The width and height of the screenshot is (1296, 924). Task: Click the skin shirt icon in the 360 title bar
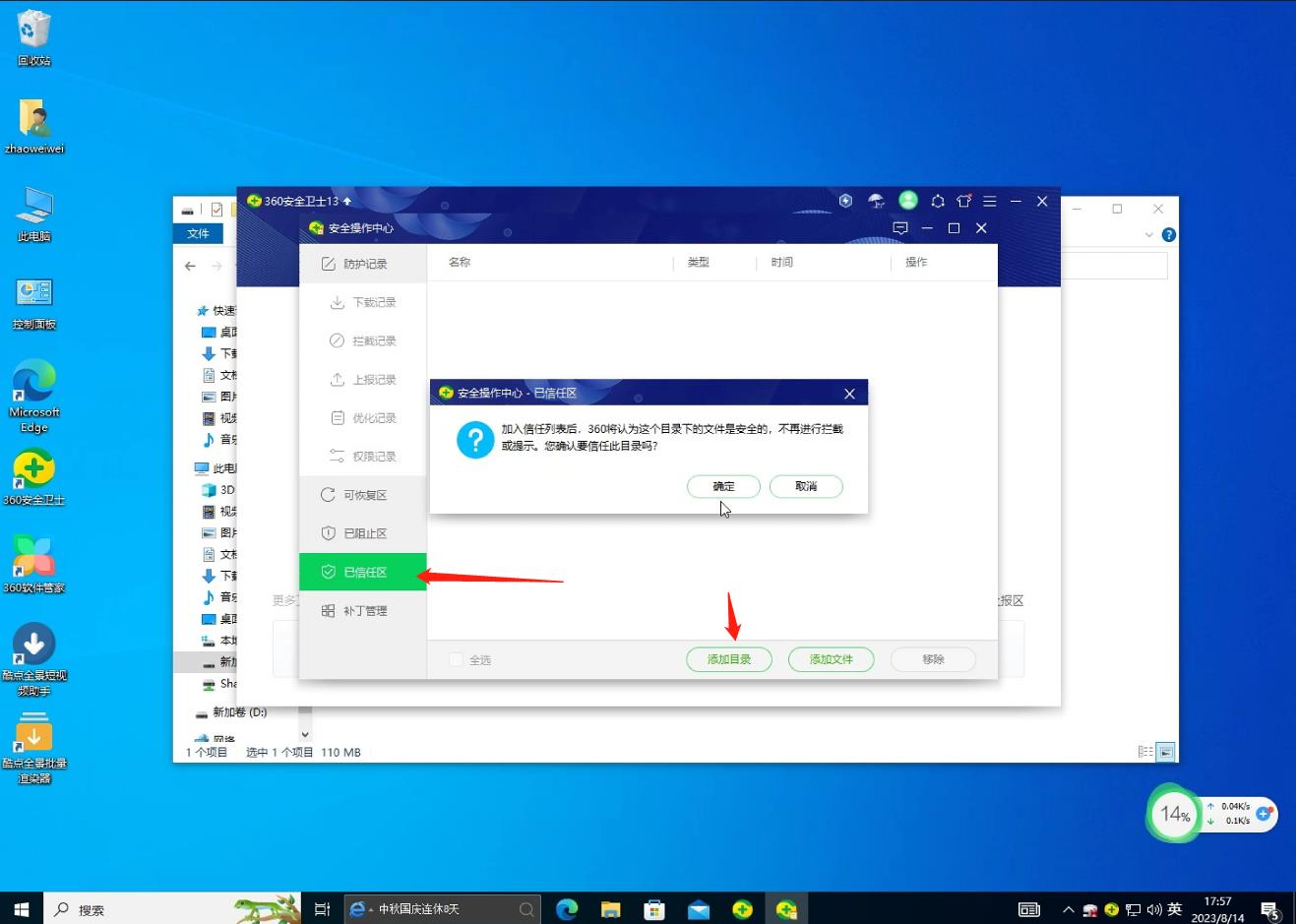(x=964, y=201)
